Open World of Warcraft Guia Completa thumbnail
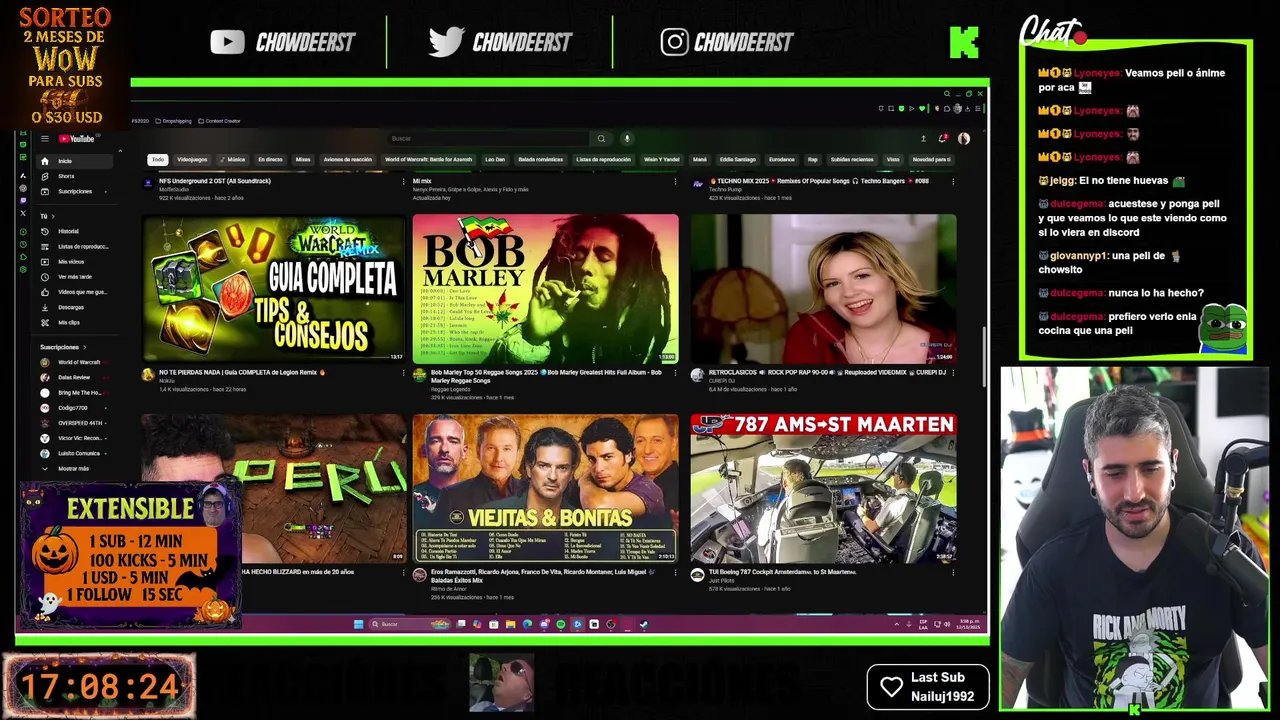This screenshot has width=1280, height=720. click(273, 288)
